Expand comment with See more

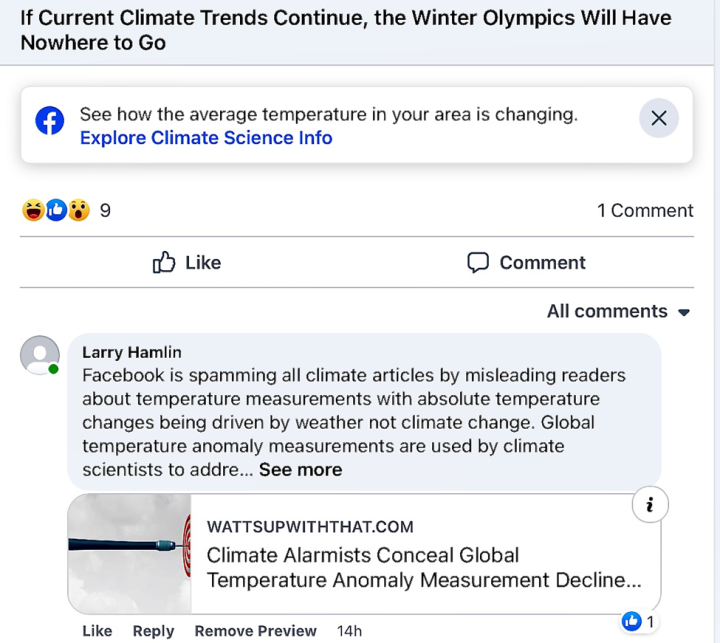(300, 469)
